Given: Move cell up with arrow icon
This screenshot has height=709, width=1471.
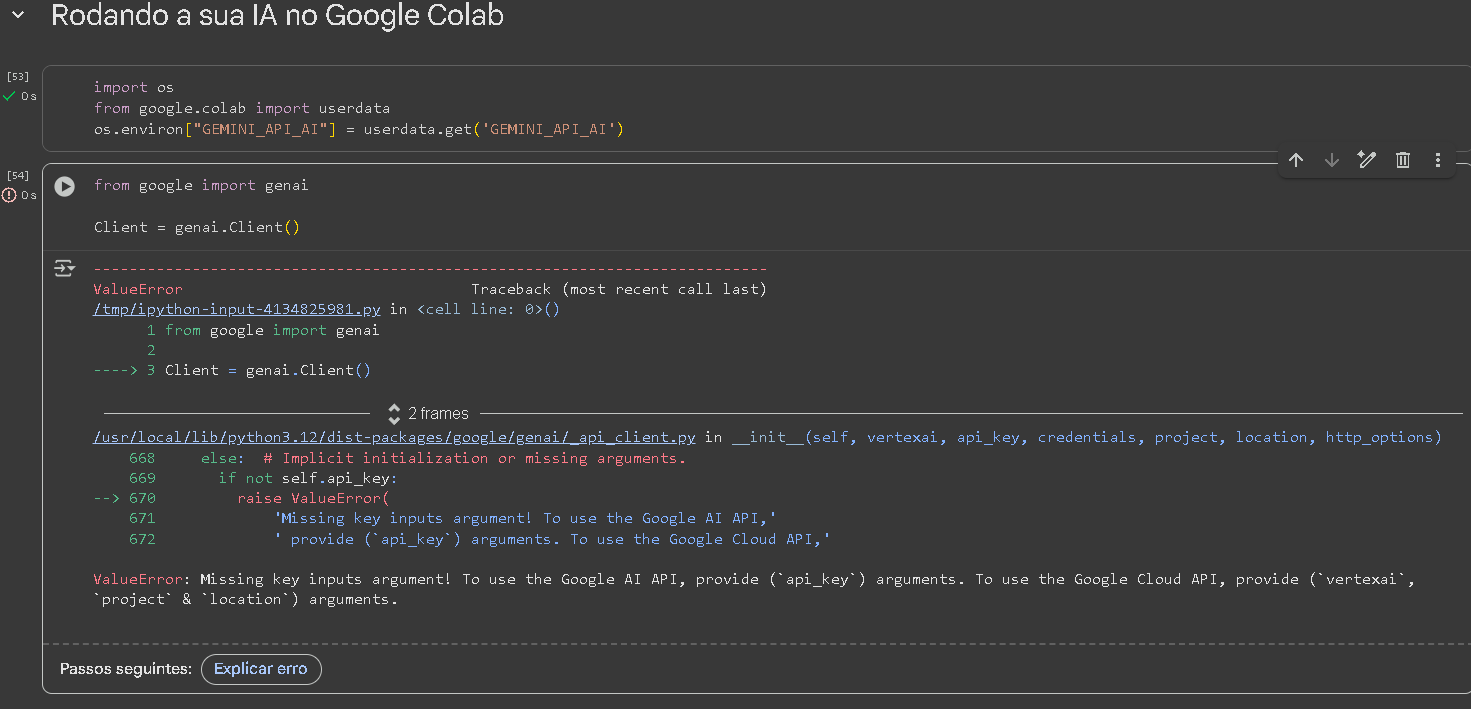Looking at the screenshot, I should pyautogui.click(x=1296, y=160).
